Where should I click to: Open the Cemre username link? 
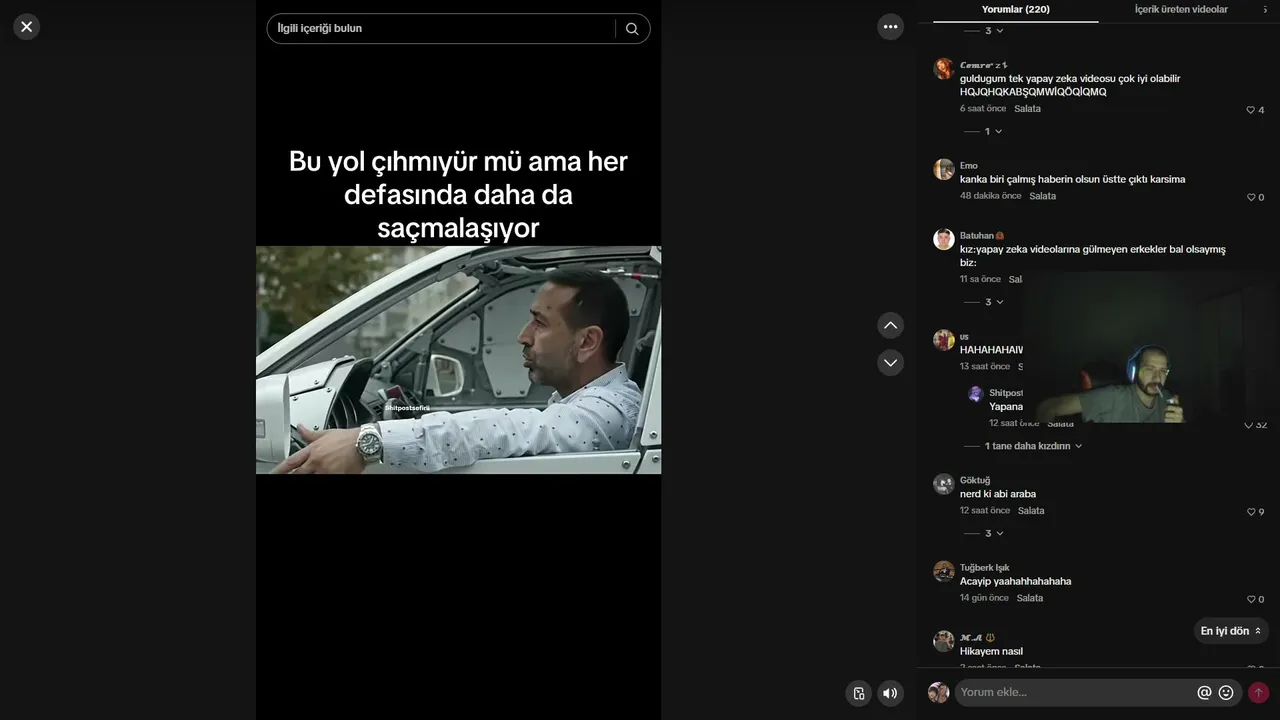click(983, 65)
